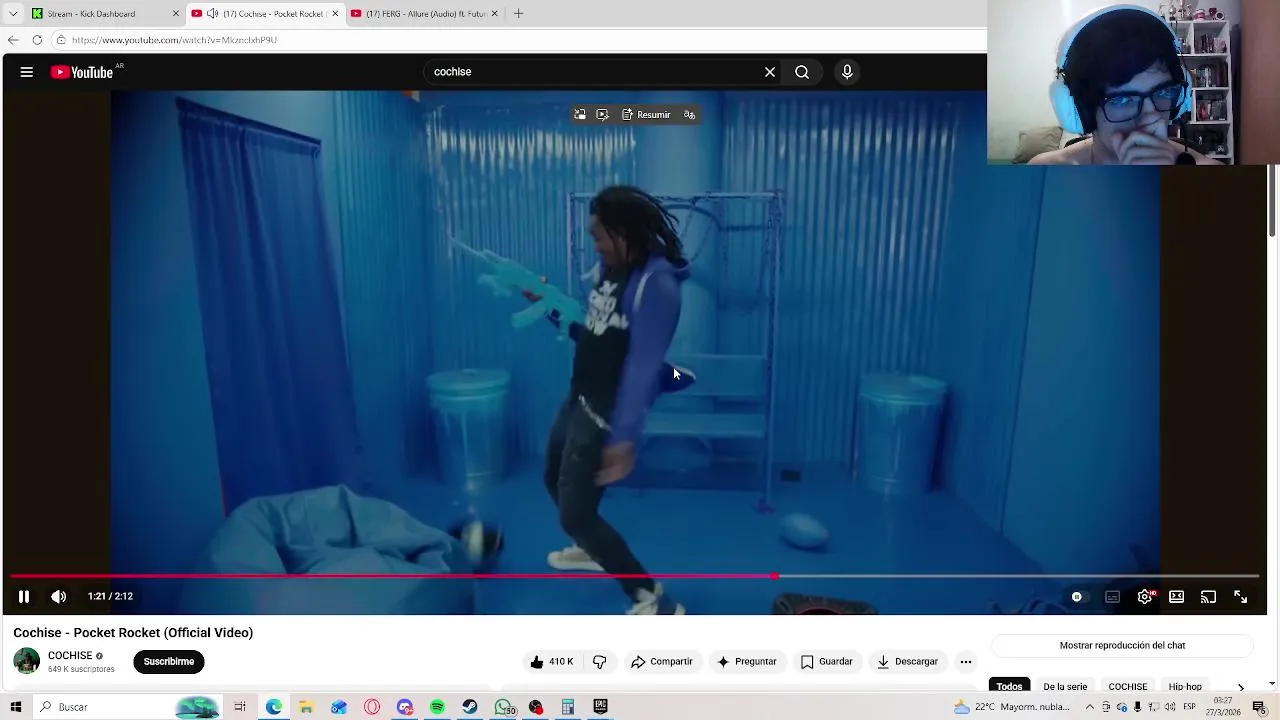Show hidden system tray icons
Viewport: 1280px width, 720px height.
pos(1090,707)
